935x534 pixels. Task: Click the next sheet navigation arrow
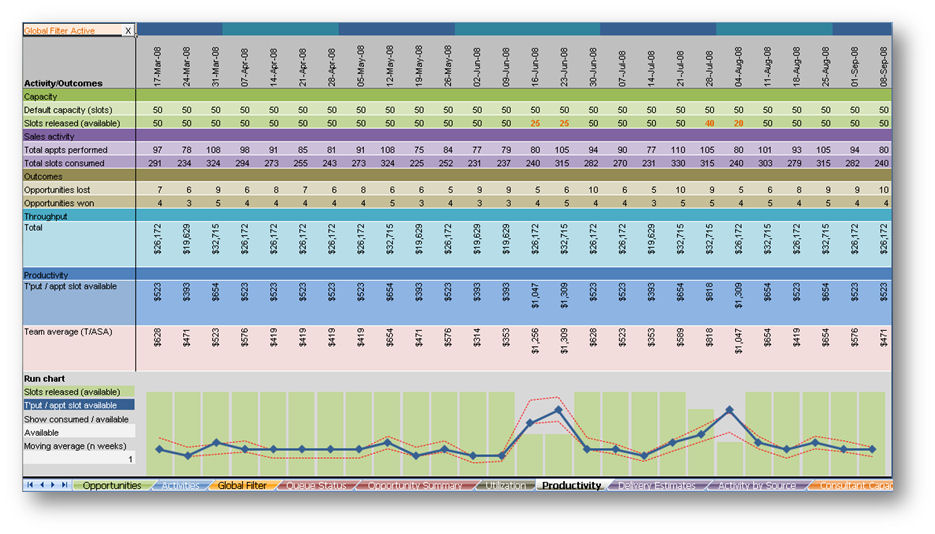(53, 485)
